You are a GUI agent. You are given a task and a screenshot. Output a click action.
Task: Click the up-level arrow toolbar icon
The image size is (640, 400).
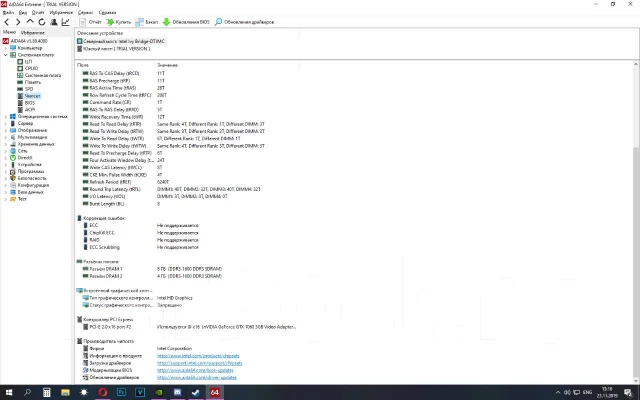[30, 22]
